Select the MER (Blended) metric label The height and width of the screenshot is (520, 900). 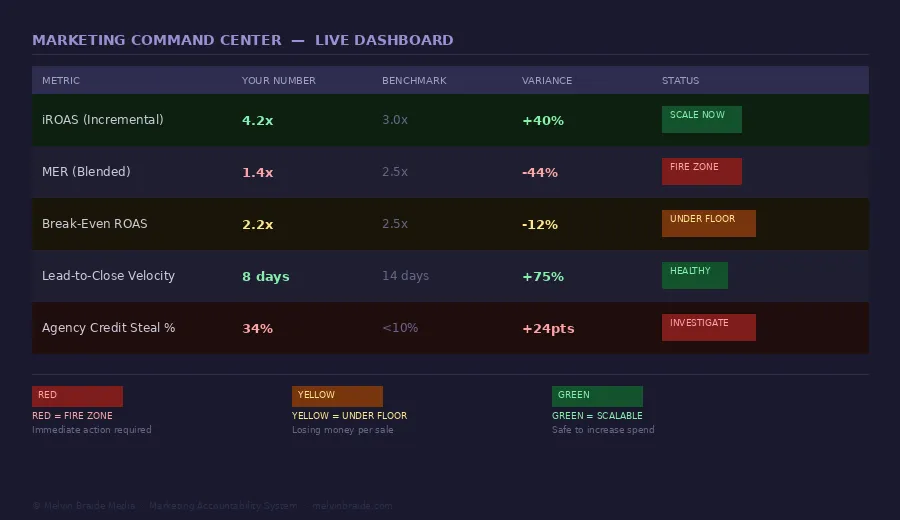click(x=86, y=172)
